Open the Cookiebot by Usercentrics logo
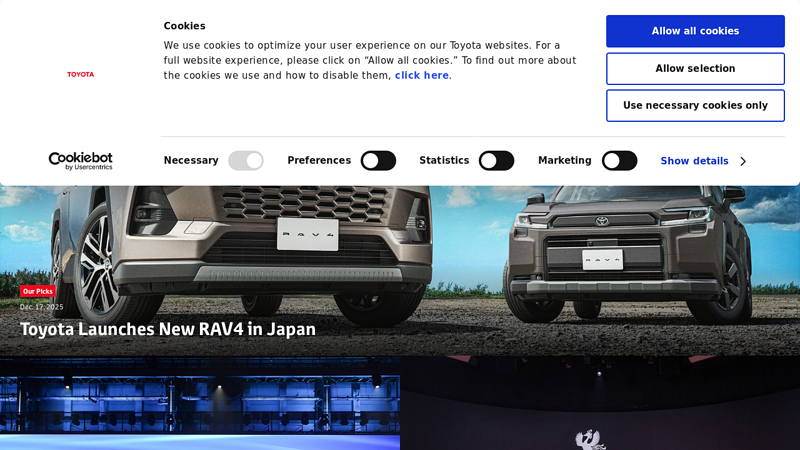The image size is (800, 450). 81,161
